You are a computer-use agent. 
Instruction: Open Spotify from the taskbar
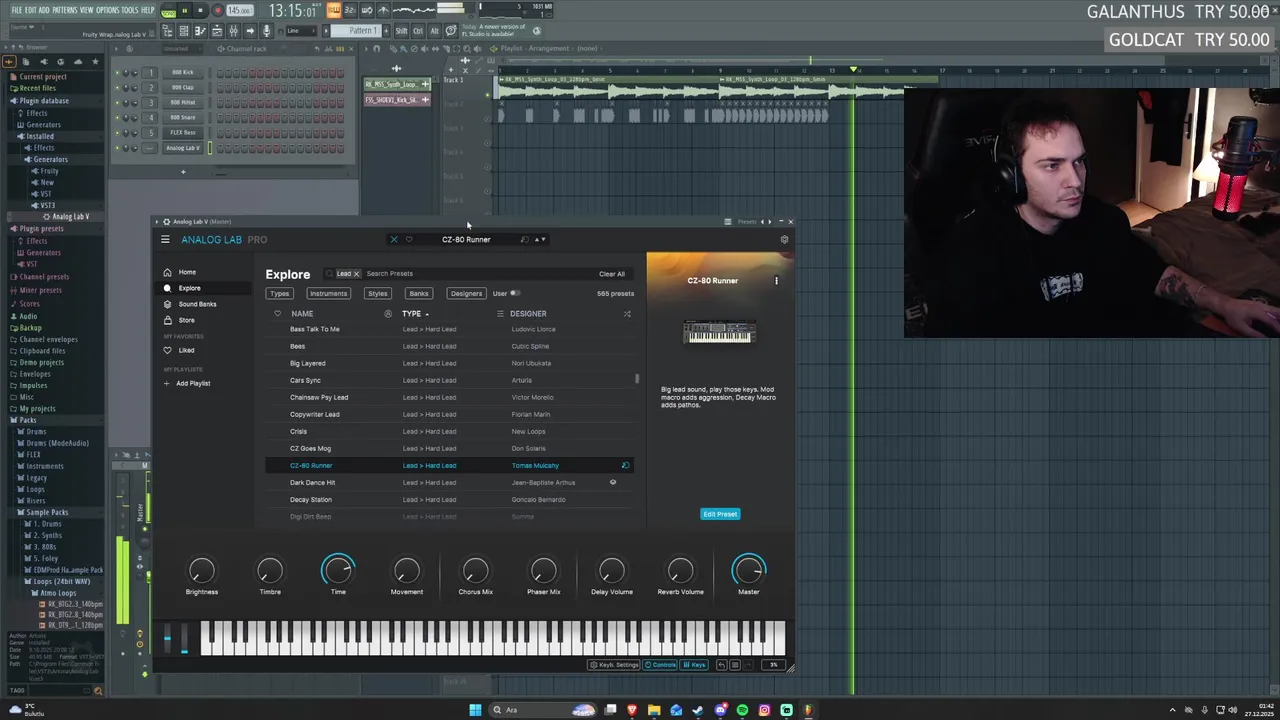tap(742, 710)
